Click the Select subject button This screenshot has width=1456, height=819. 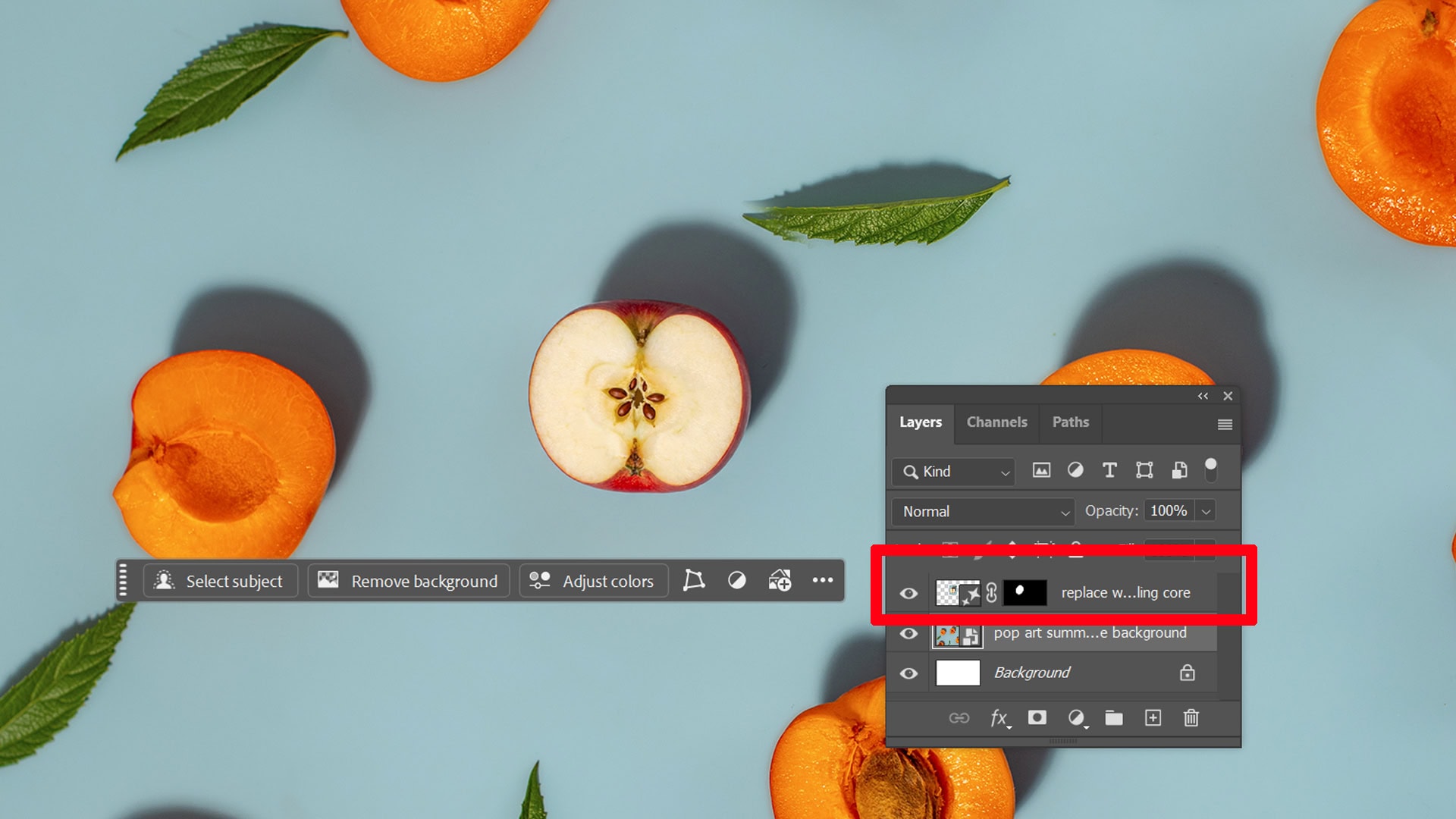point(220,581)
